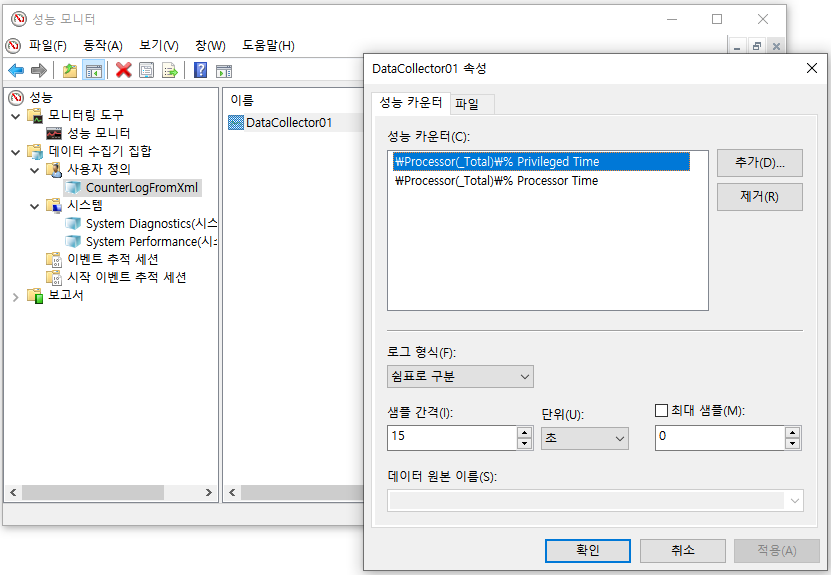
Task: Click the 취소 button
Action: [x=683, y=550]
